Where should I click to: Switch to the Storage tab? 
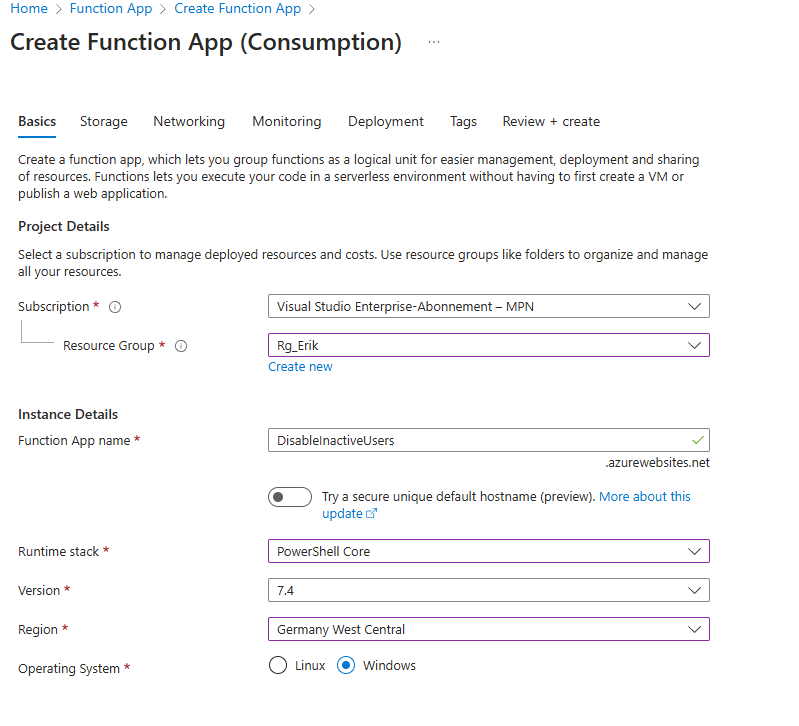coord(104,122)
